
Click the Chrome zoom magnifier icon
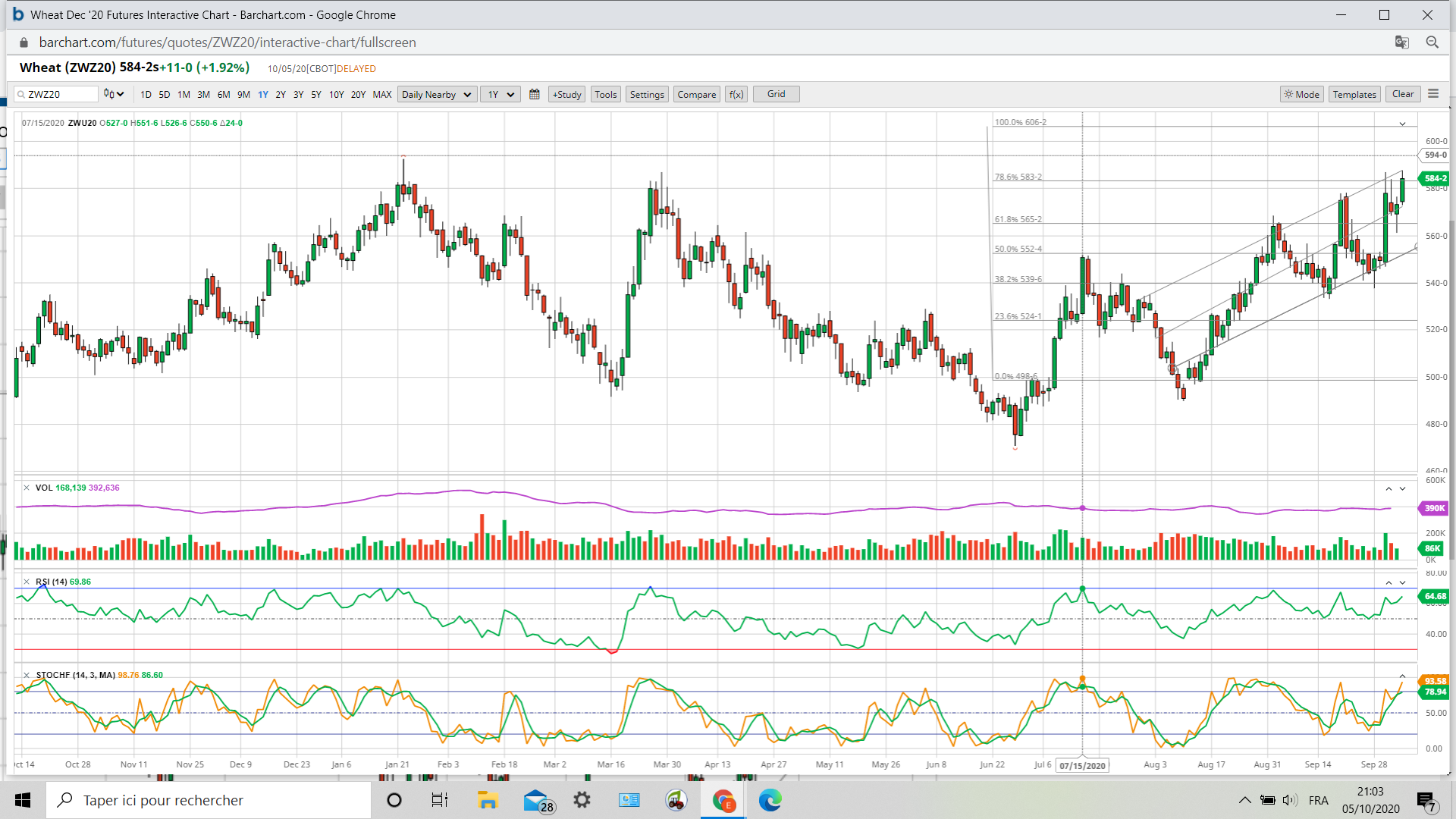pos(1432,42)
